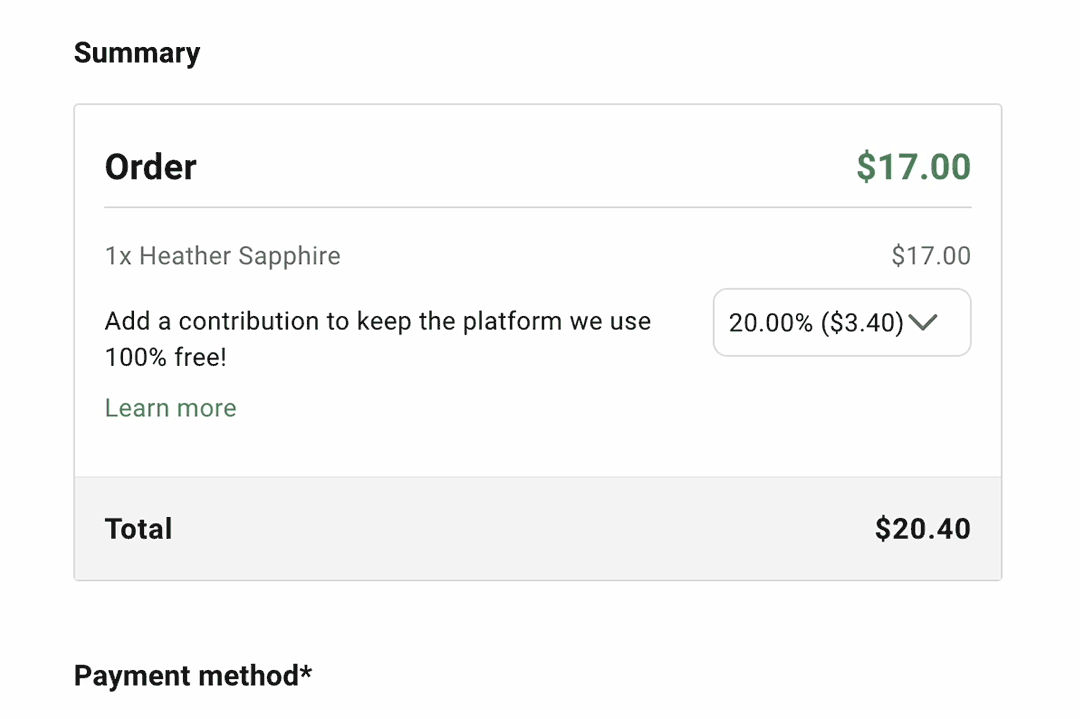
Task: Click the divider line below Order
Action: click(x=537, y=207)
